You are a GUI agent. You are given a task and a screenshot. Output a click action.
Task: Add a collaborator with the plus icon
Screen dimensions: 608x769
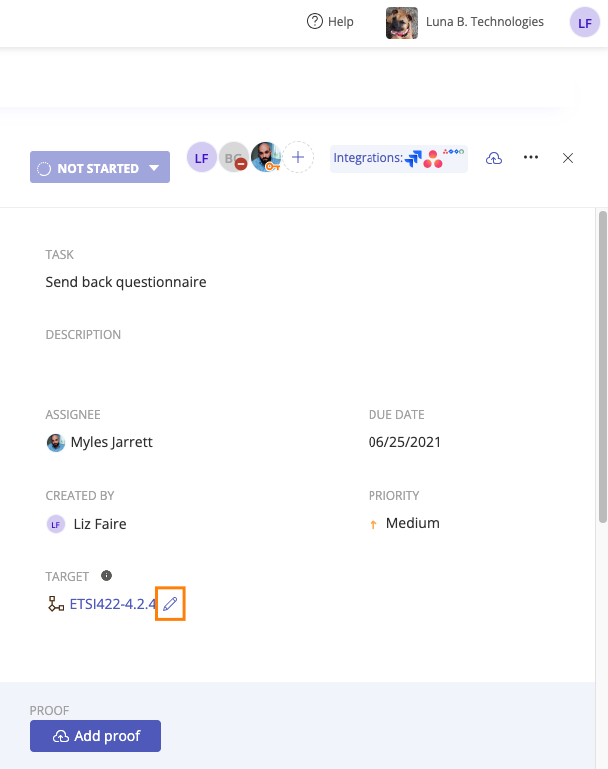(298, 157)
